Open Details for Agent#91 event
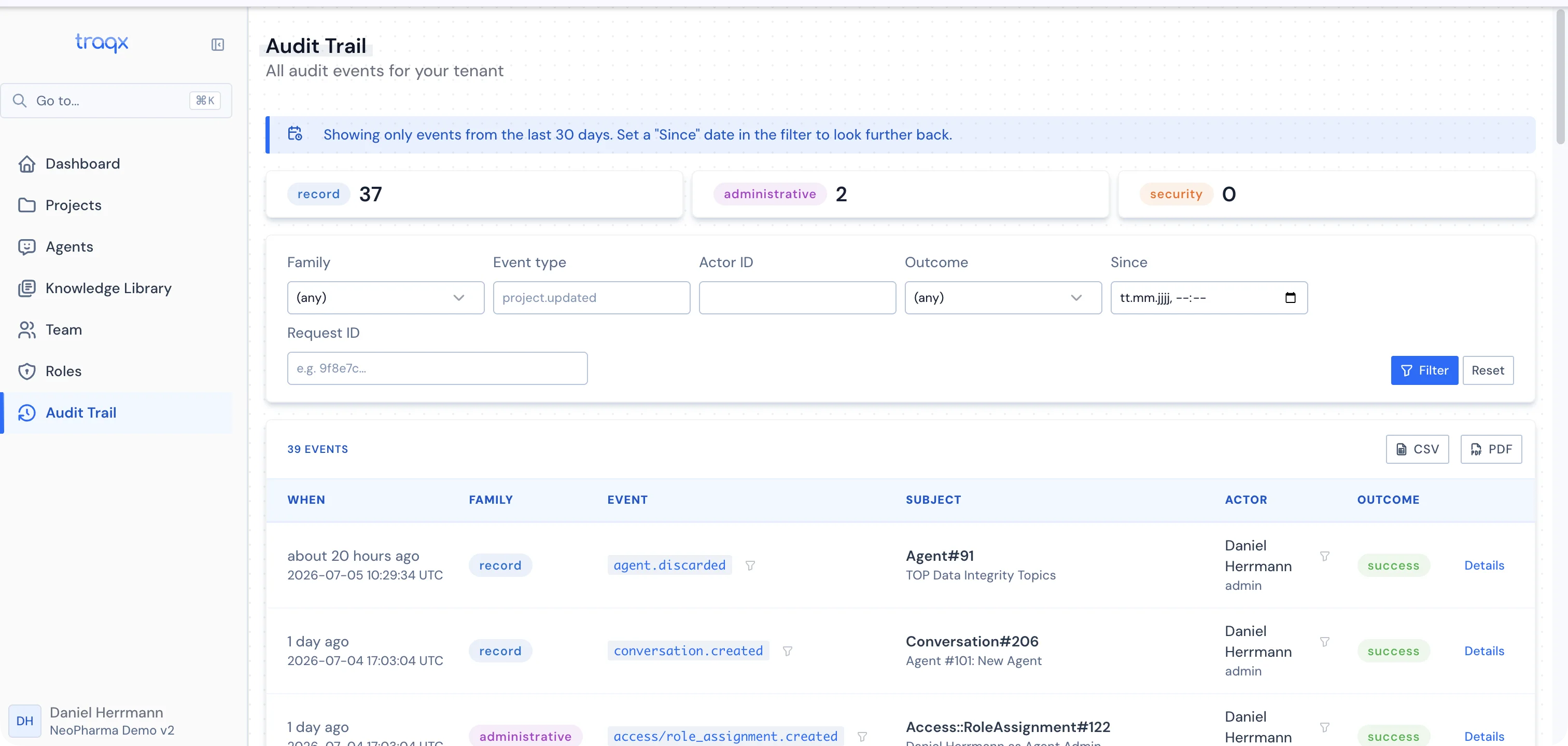This screenshot has width=1568, height=746. (x=1483, y=566)
